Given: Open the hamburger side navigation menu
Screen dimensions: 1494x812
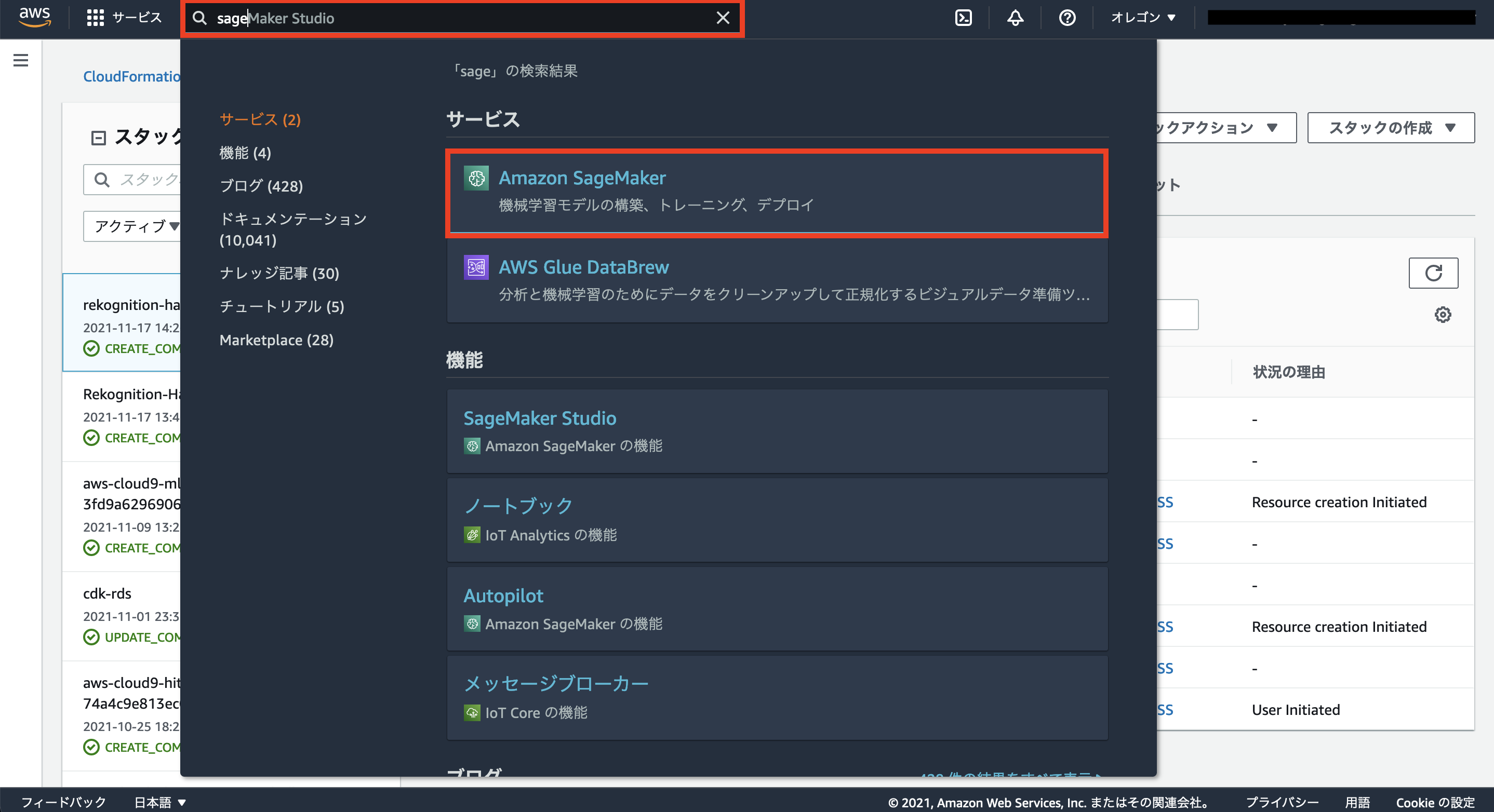Looking at the screenshot, I should 21,60.
